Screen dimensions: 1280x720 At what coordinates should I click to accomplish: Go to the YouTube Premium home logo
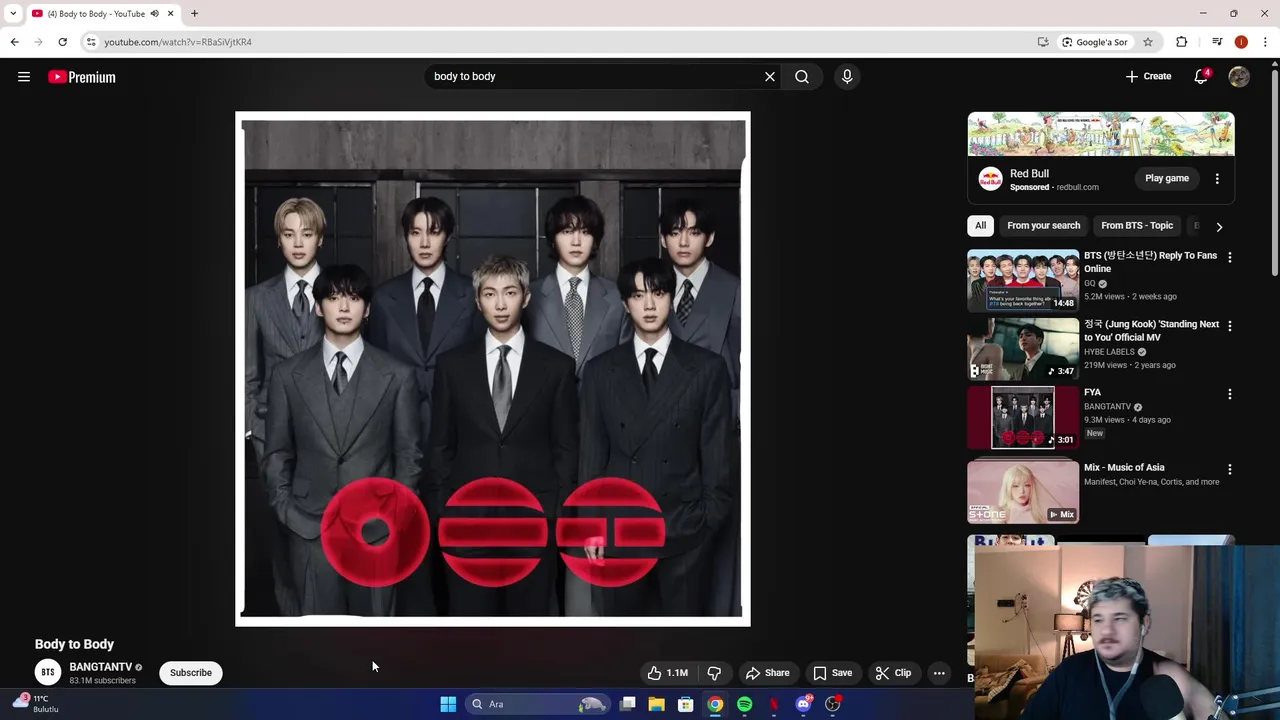pos(82,77)
